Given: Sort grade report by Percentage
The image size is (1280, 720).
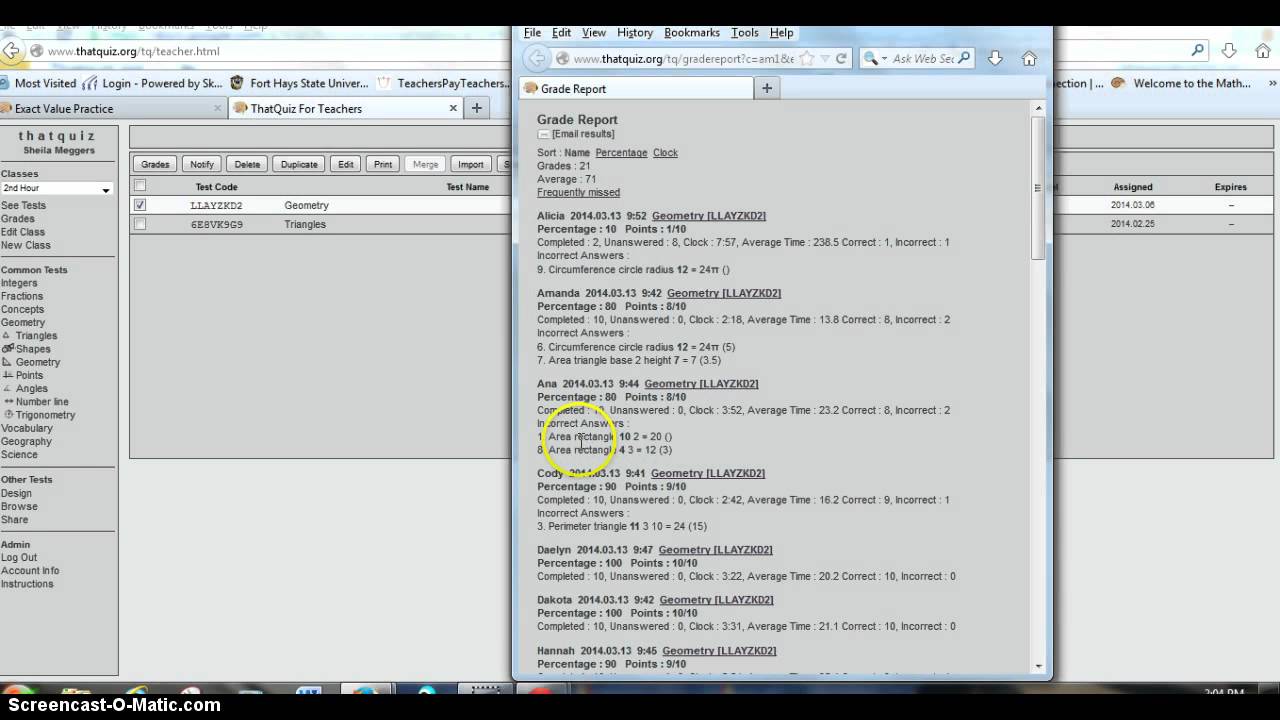Looking at the screenshot, I should click(x=621, y=153).
